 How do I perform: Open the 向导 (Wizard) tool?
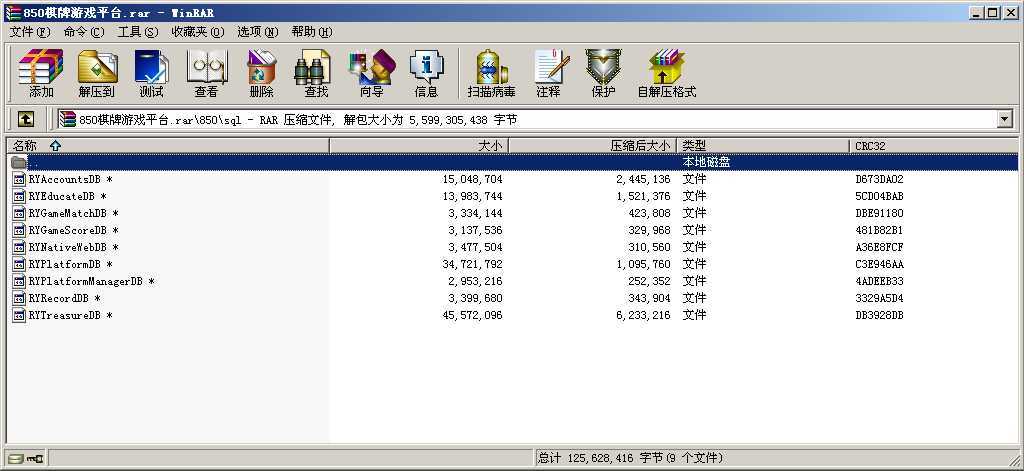(371, 74)
